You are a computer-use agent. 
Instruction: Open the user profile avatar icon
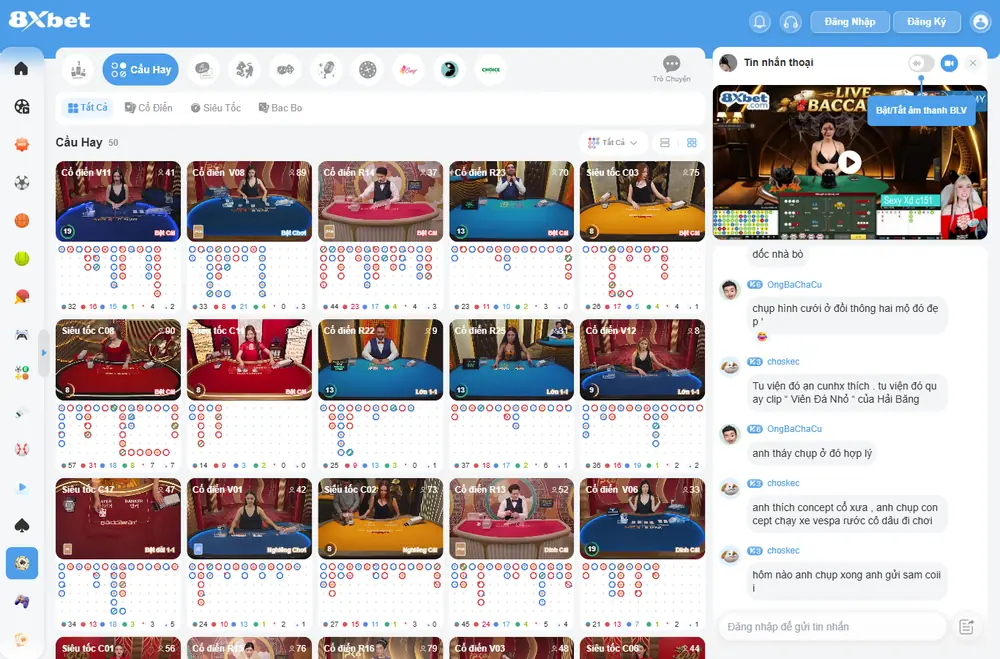(x=980, y=22)
